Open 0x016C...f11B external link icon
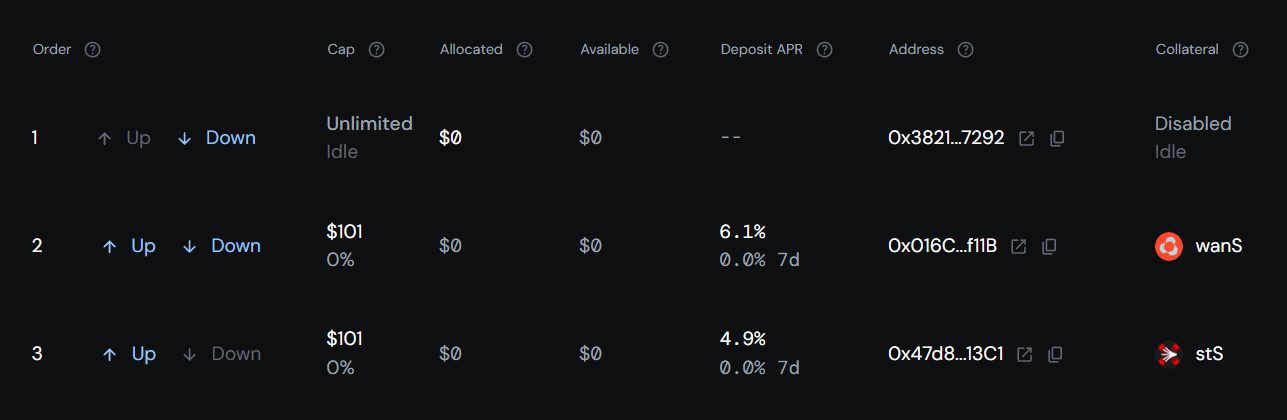 pyautogui.click(x=1018, y=246)
